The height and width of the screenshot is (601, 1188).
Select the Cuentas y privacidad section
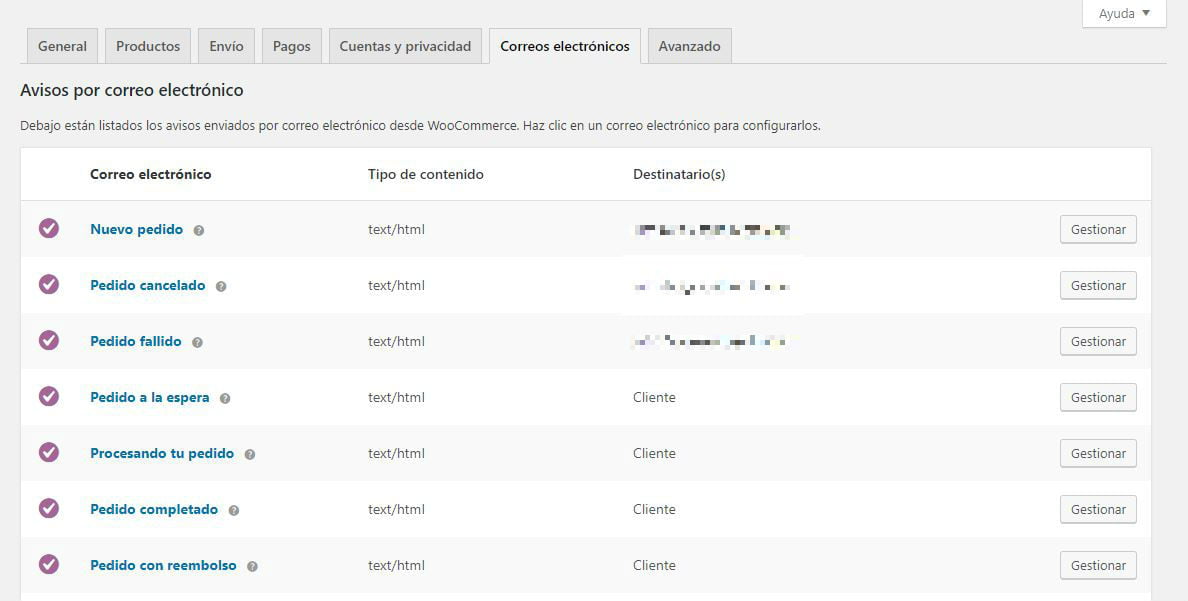pos(404,45)
